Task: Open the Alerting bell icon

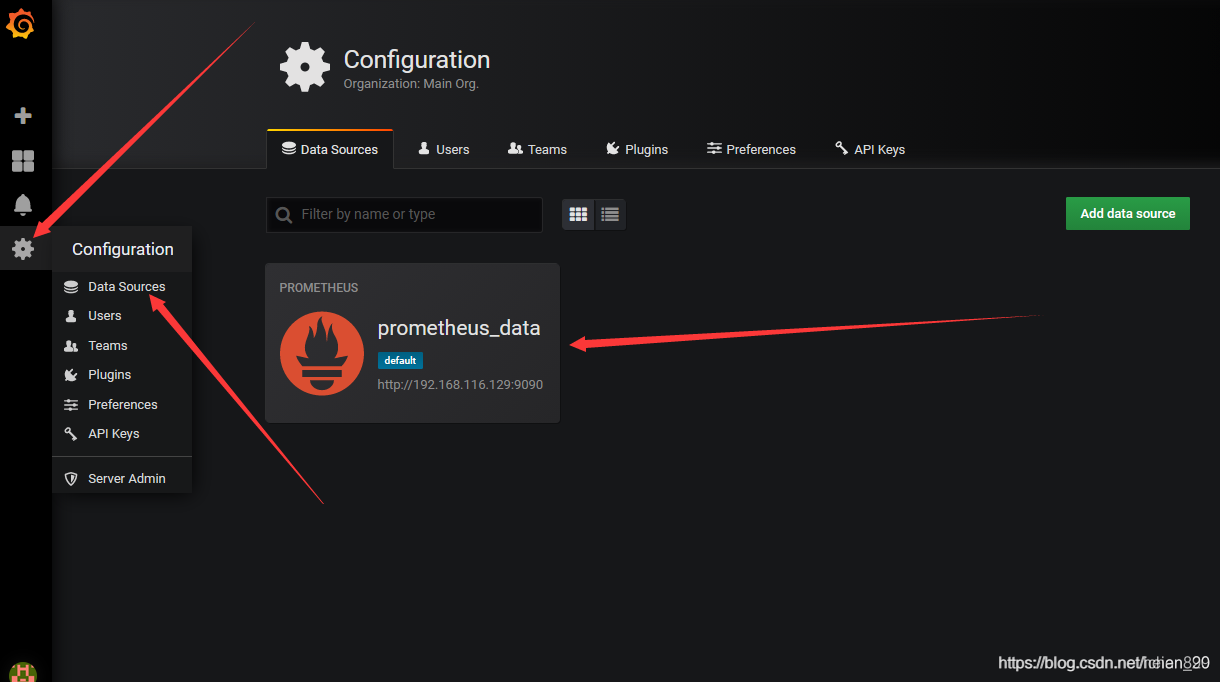Action: pos(23,205)
